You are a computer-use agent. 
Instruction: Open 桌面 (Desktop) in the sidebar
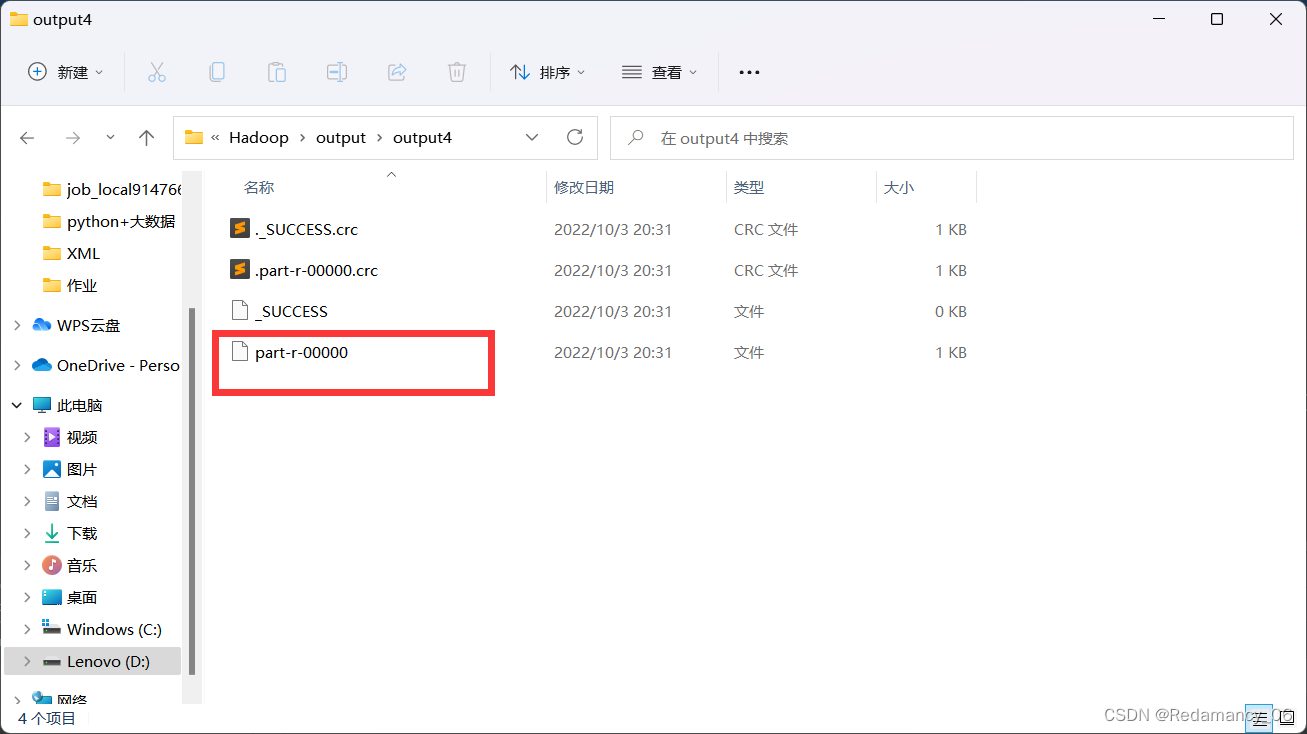70,597
